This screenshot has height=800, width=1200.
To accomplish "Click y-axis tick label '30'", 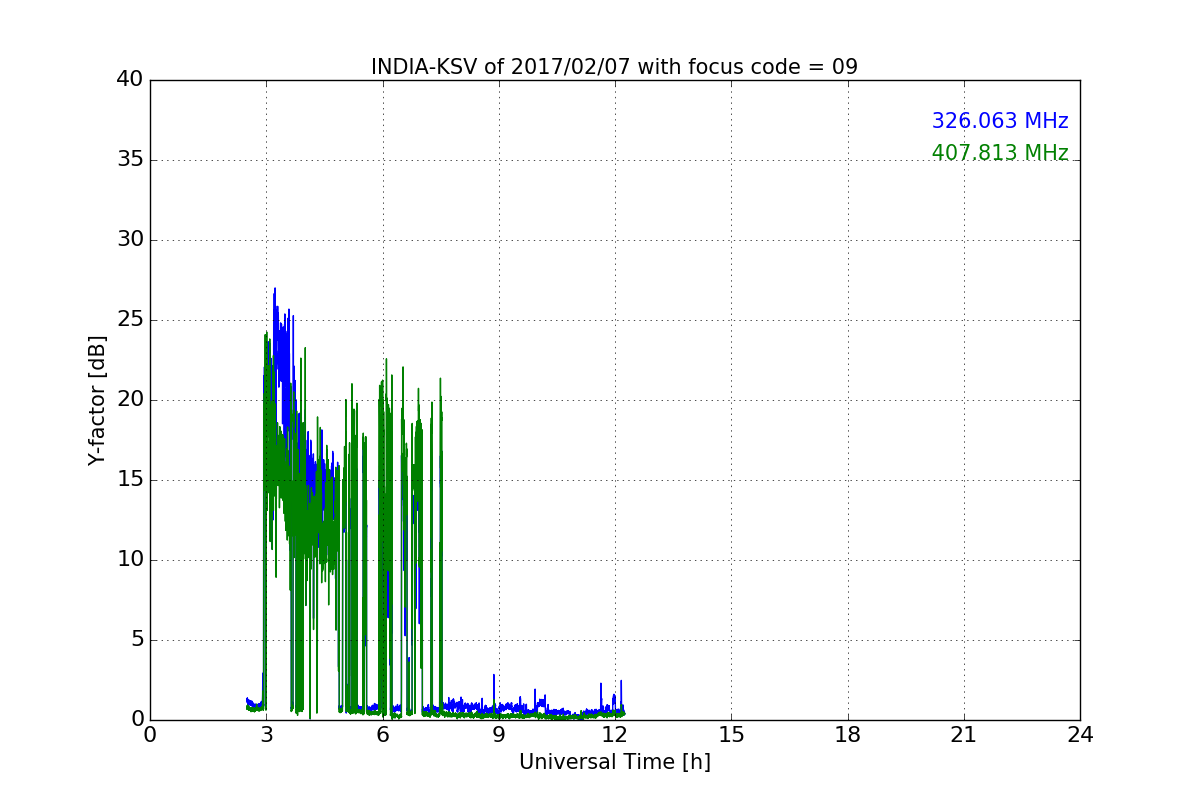I will [x=130, y=240].
